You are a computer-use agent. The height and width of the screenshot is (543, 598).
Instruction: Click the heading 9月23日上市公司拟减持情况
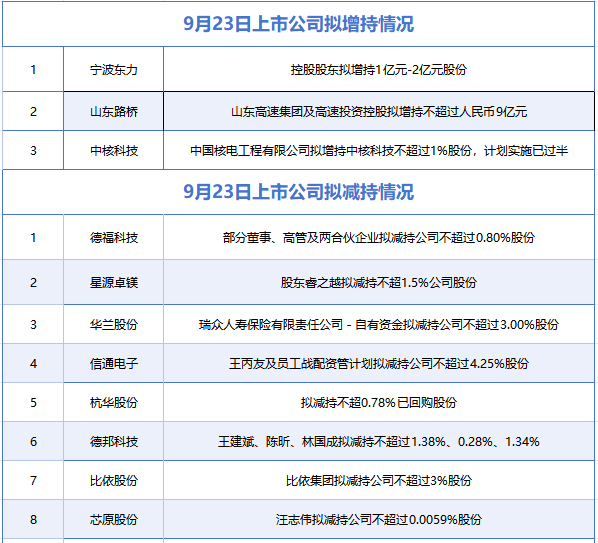pyautogui.click(x=298, y=191)
